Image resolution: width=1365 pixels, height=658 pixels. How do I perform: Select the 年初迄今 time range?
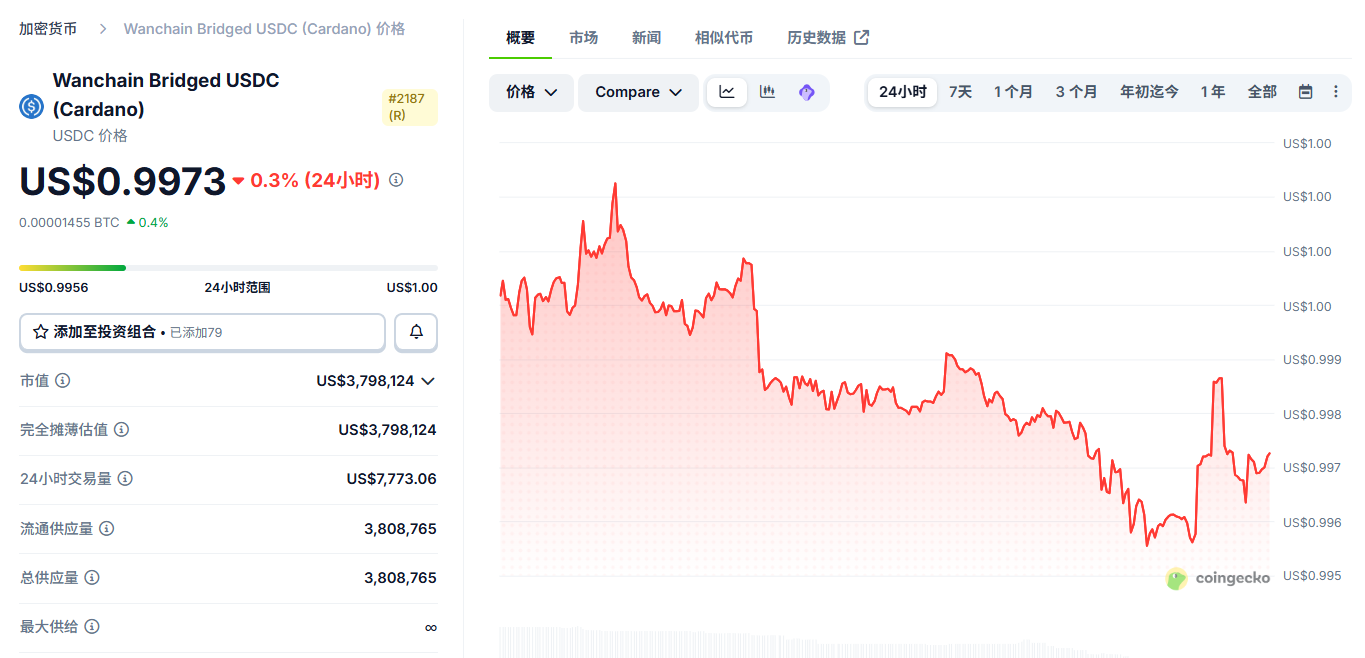[1149, 92]
